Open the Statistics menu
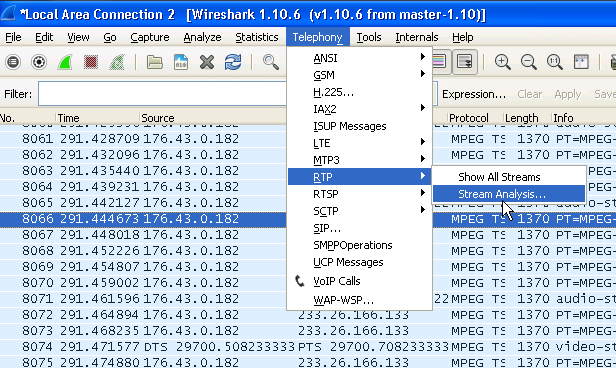The width and height of the screenshot is (616, 368). pos(257,37)
